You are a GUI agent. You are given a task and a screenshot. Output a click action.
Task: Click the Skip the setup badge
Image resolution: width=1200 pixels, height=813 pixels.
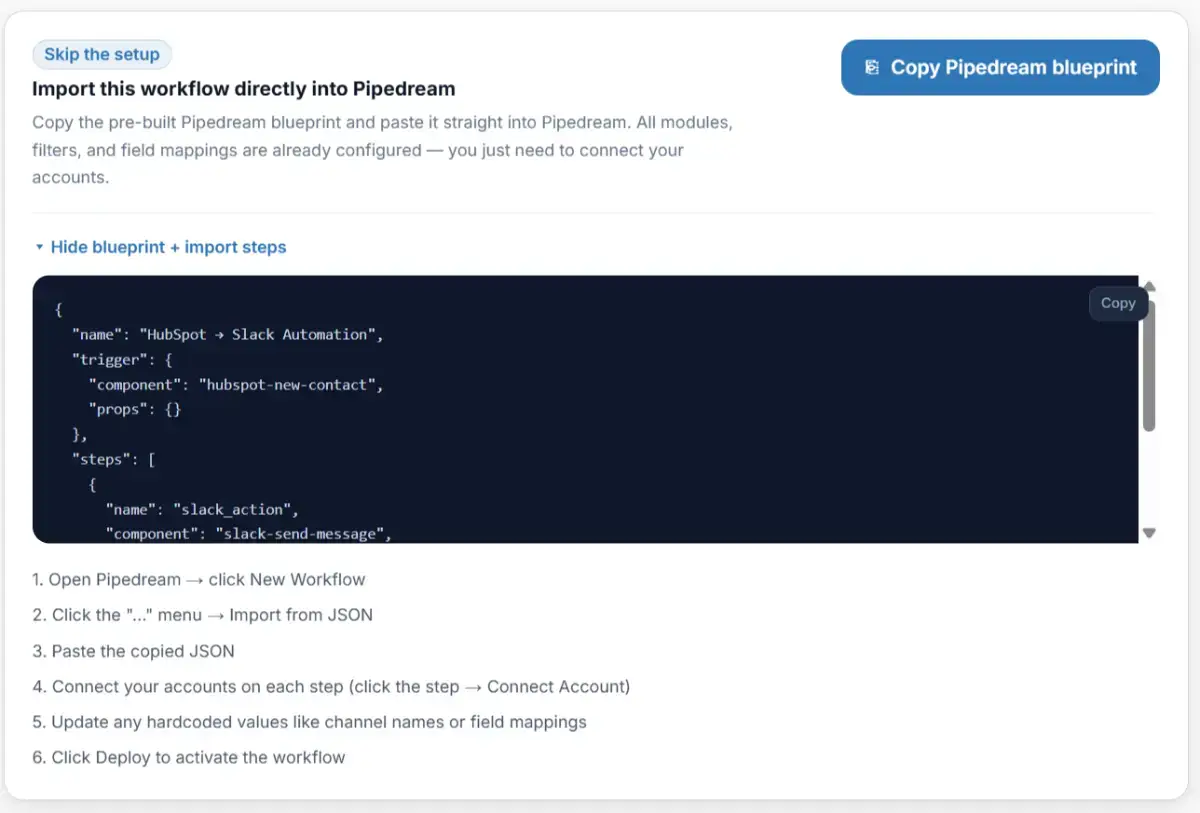click(102, 54)
